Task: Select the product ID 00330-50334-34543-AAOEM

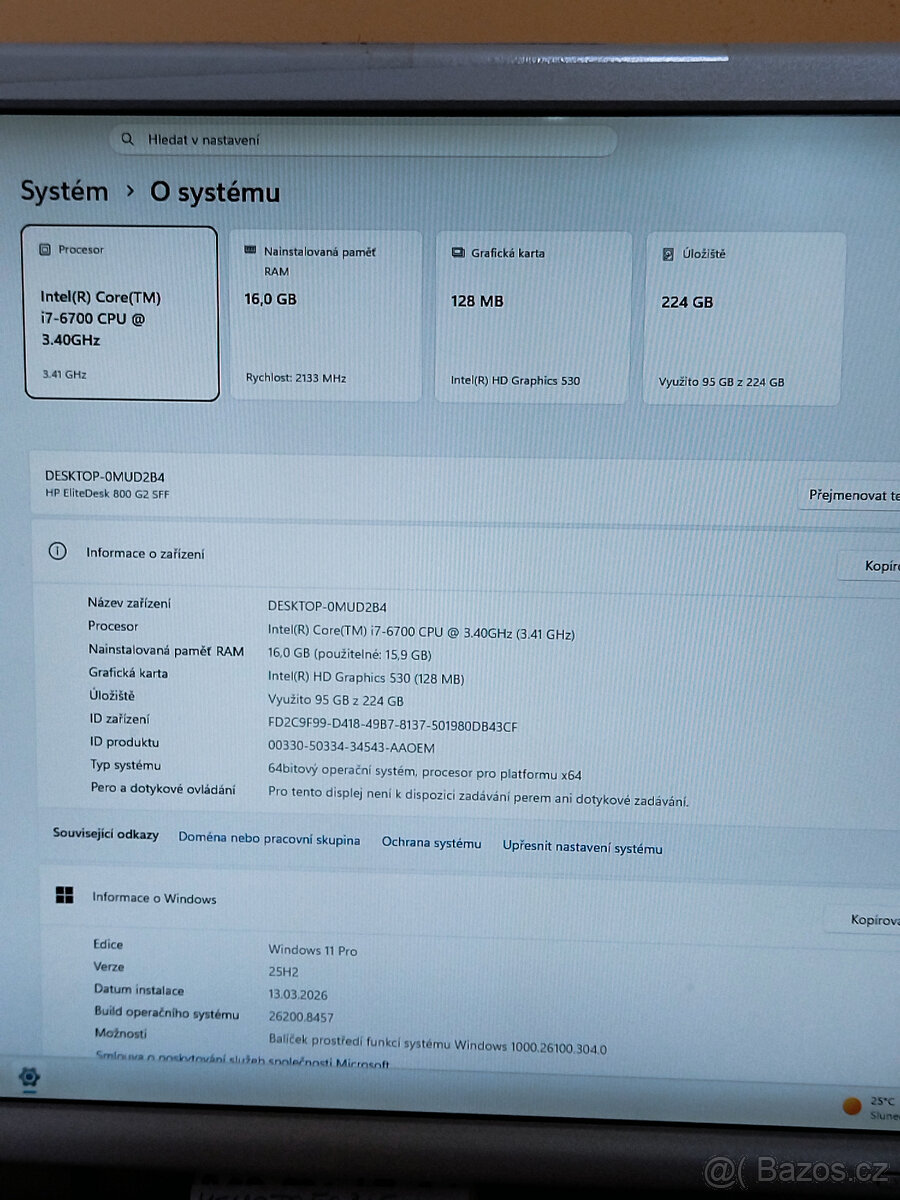Action: coord(351,747)
